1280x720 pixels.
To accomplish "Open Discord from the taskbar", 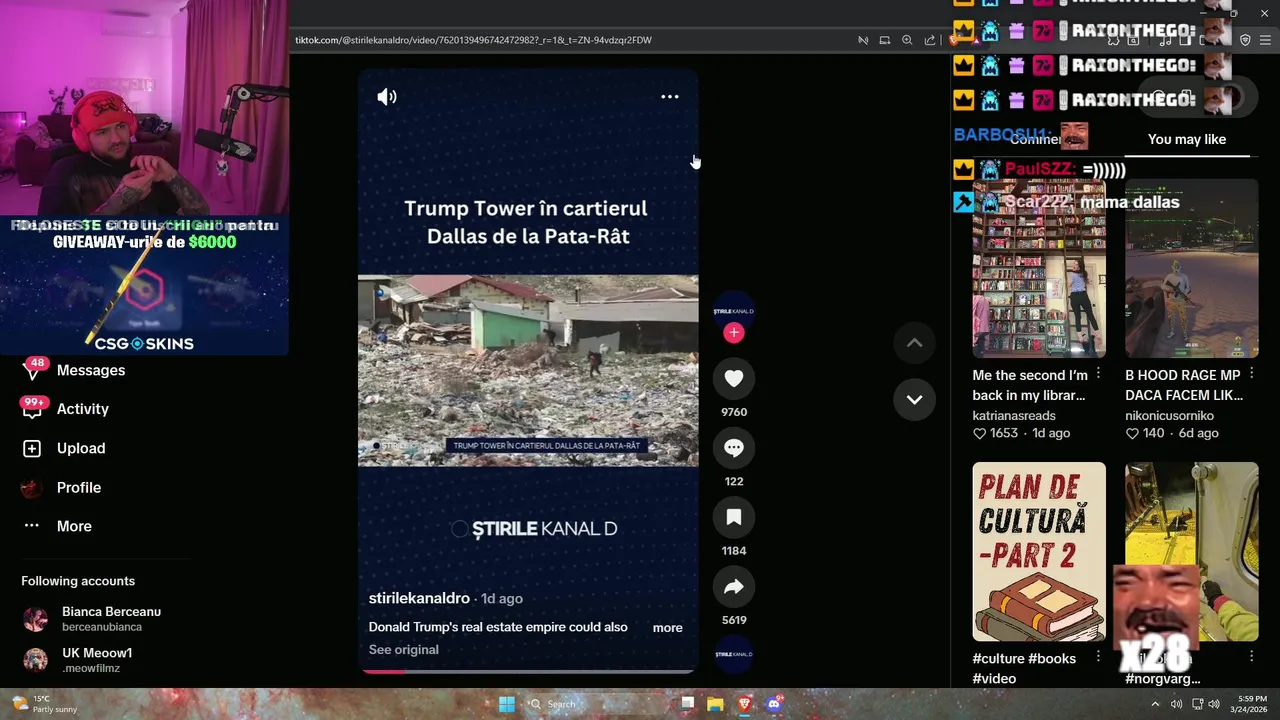I will (x=773, y=704).
